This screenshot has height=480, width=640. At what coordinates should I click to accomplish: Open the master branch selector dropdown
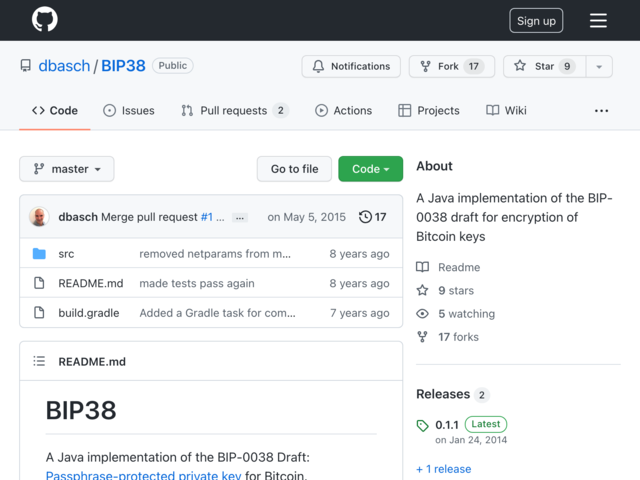pyautogui.click(x=67, y=169)
